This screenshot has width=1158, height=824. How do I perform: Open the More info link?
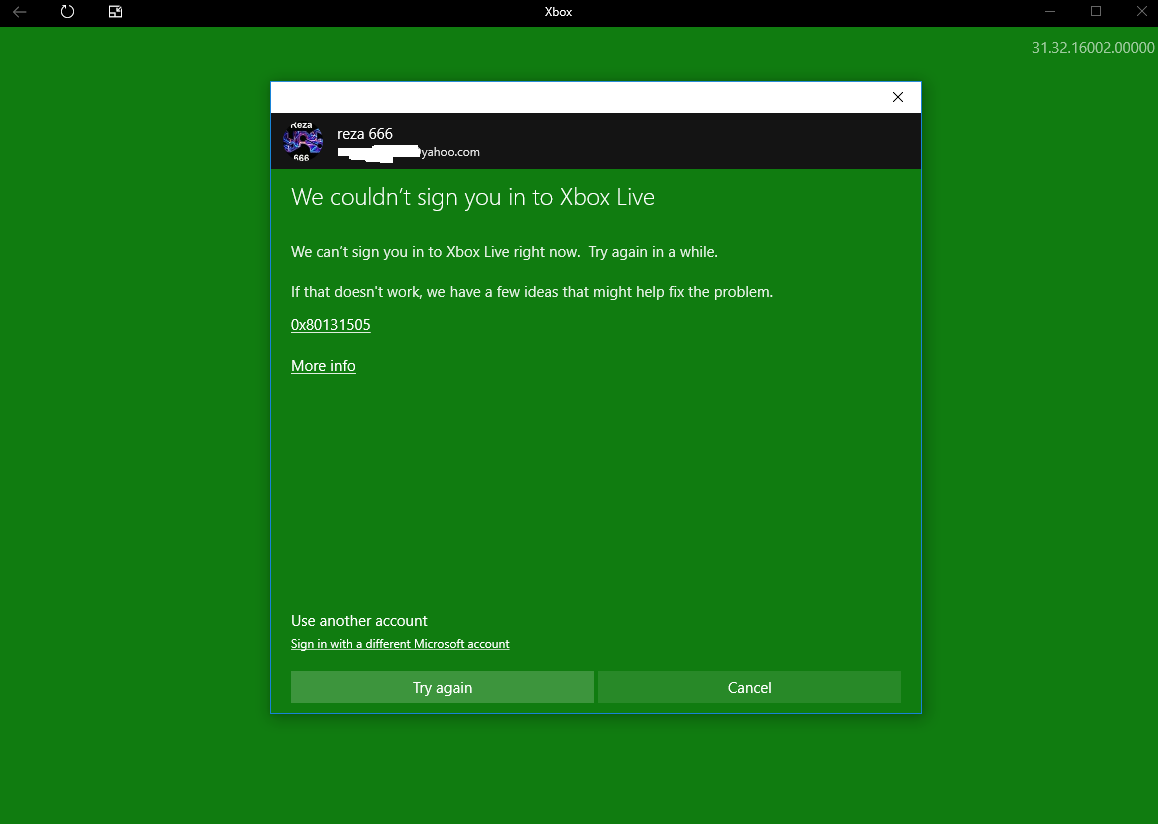coord(323,366)
